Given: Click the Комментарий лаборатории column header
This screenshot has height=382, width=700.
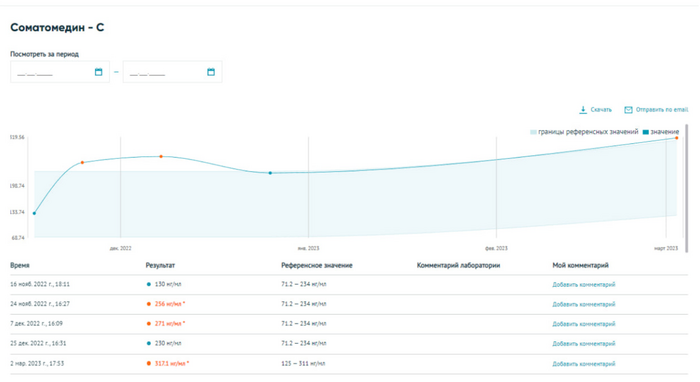Looking at the screenshot, I should [x=458, y=266].
